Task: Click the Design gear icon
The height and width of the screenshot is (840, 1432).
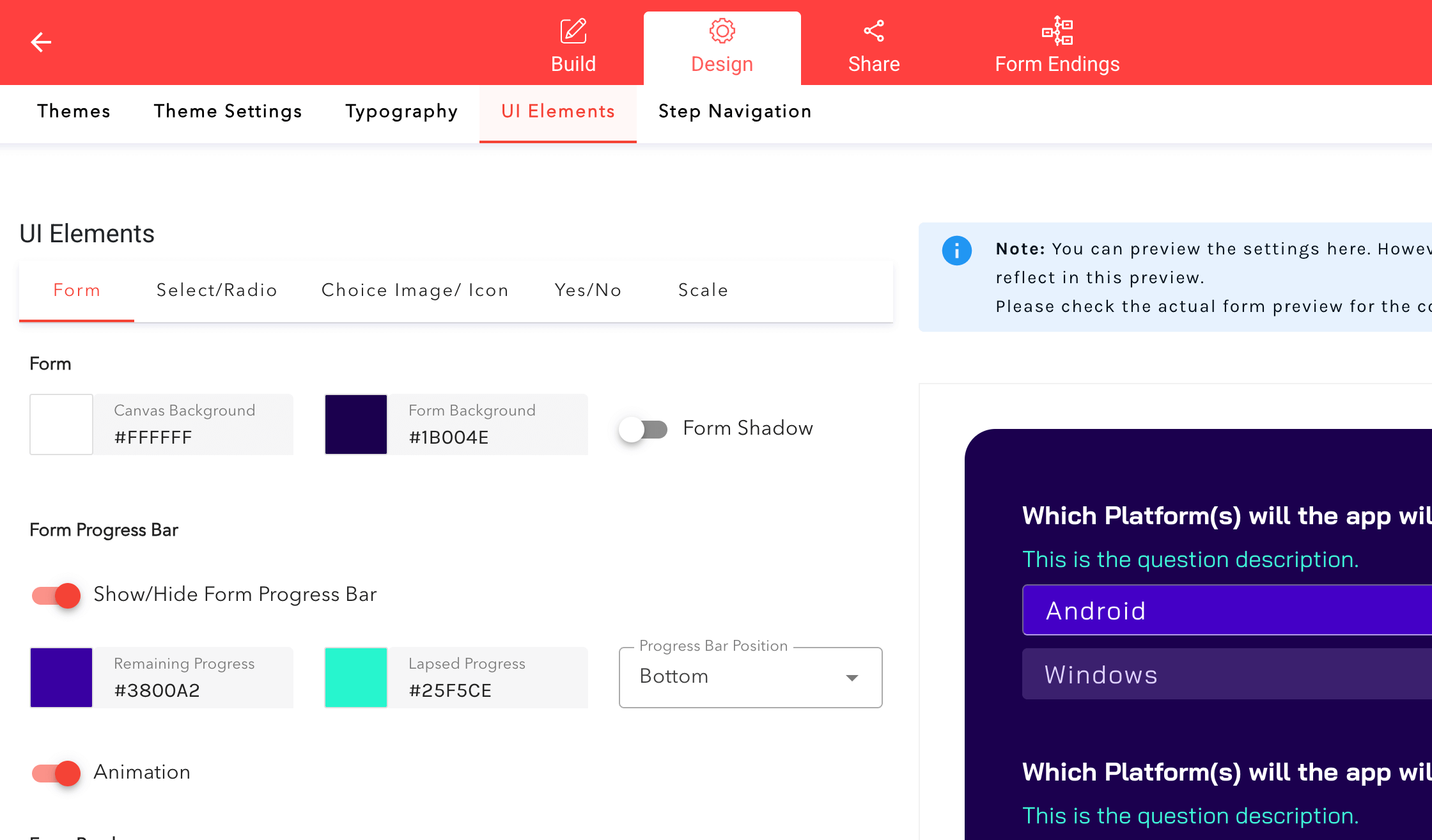Action: click(x=722, y=31)
